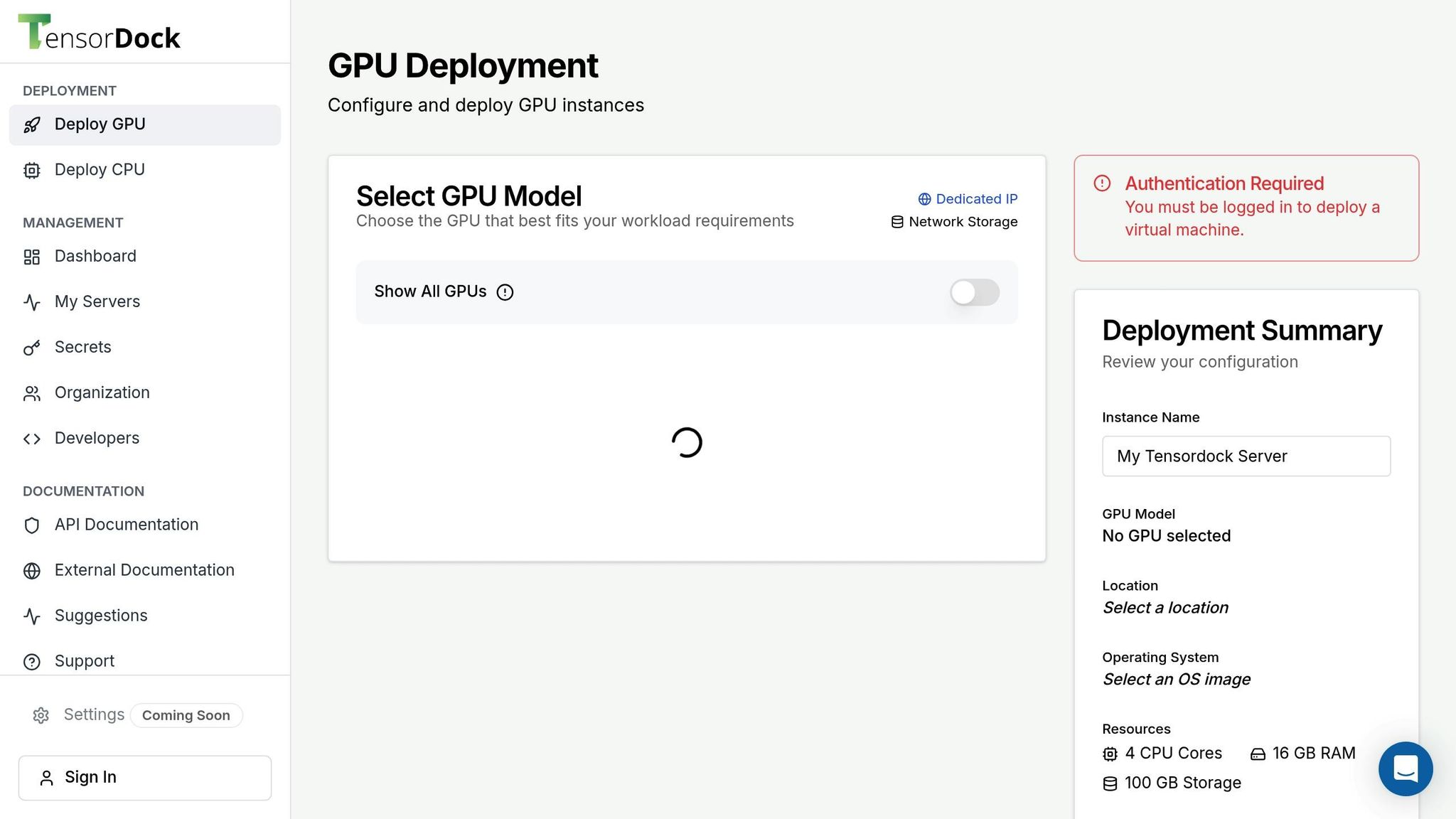Viewport: 1456px width, 819px height.
Task: Click the database icon beside Network Storage
Action: pyautogui.click(x=897, y=223)
